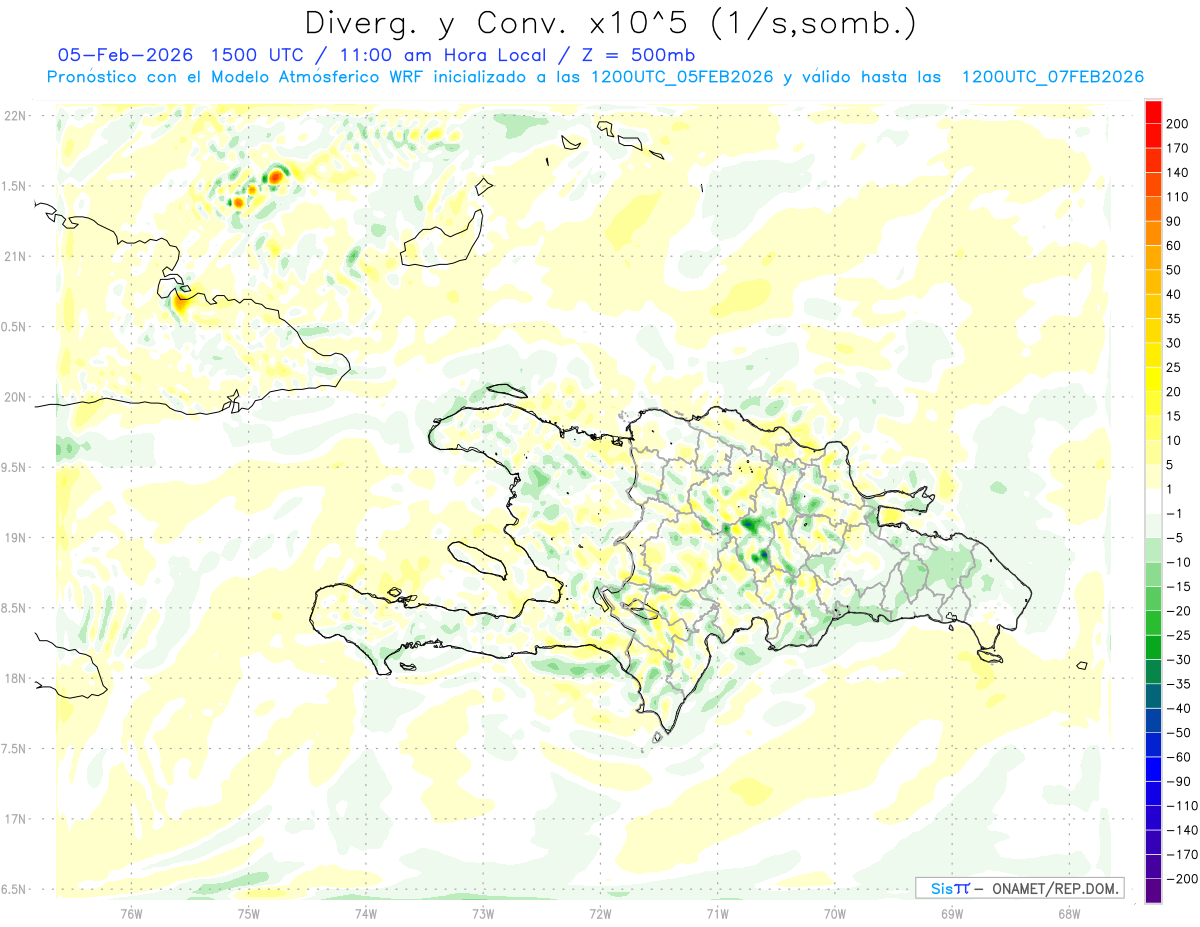Click the "-35" colorbar label
The image size is (1200, 927).
(x=1178, y=684)
